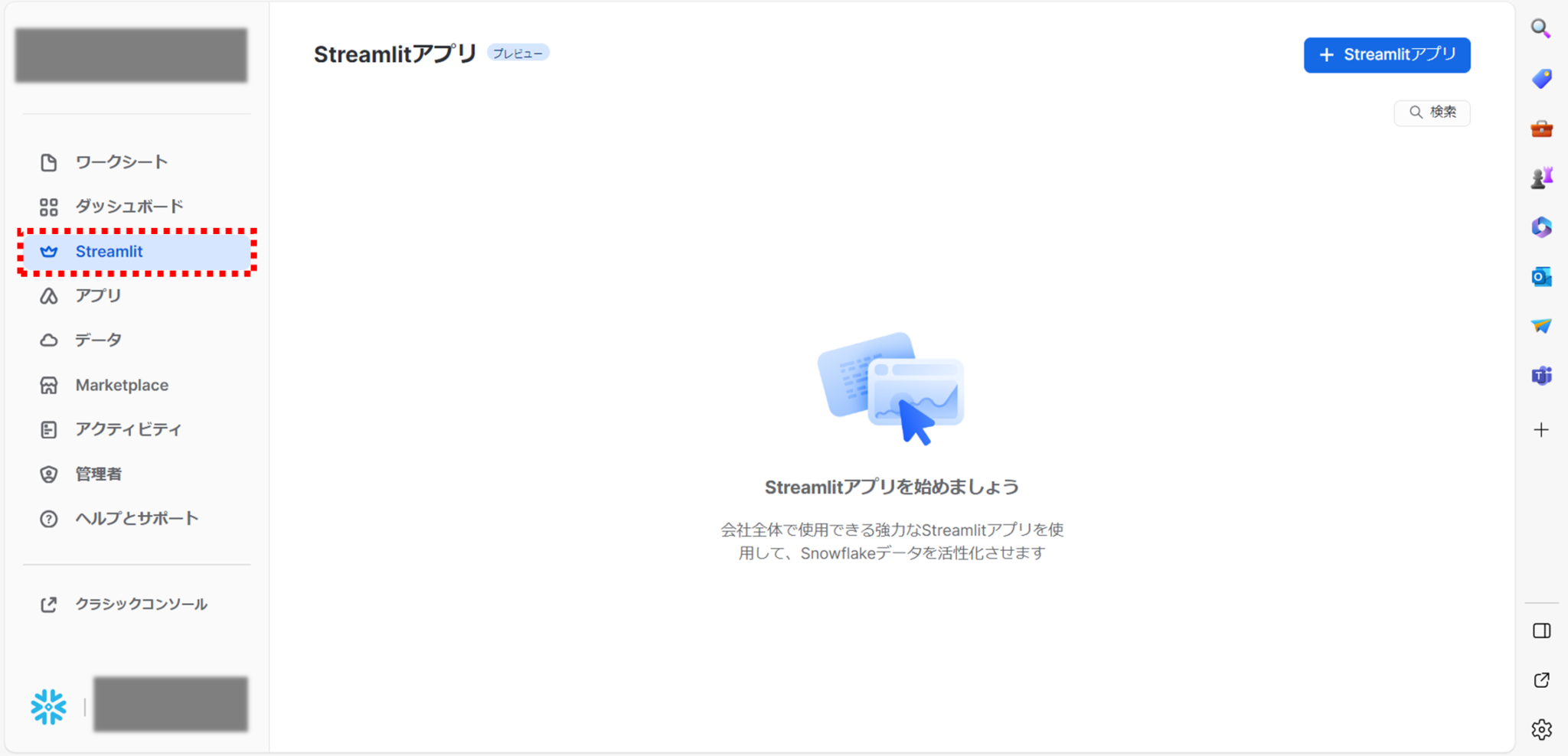Open the settings gear at bottom right
Screen dimensions: 1568x756
(1542, 729)
